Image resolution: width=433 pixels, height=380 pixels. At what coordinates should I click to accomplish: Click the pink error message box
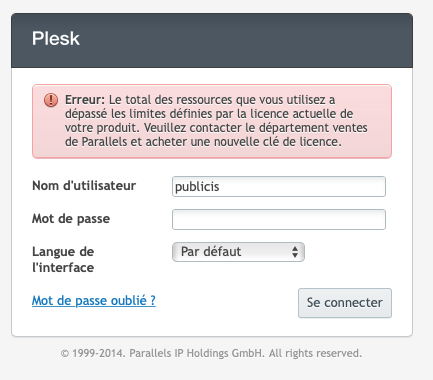(212, 121)
